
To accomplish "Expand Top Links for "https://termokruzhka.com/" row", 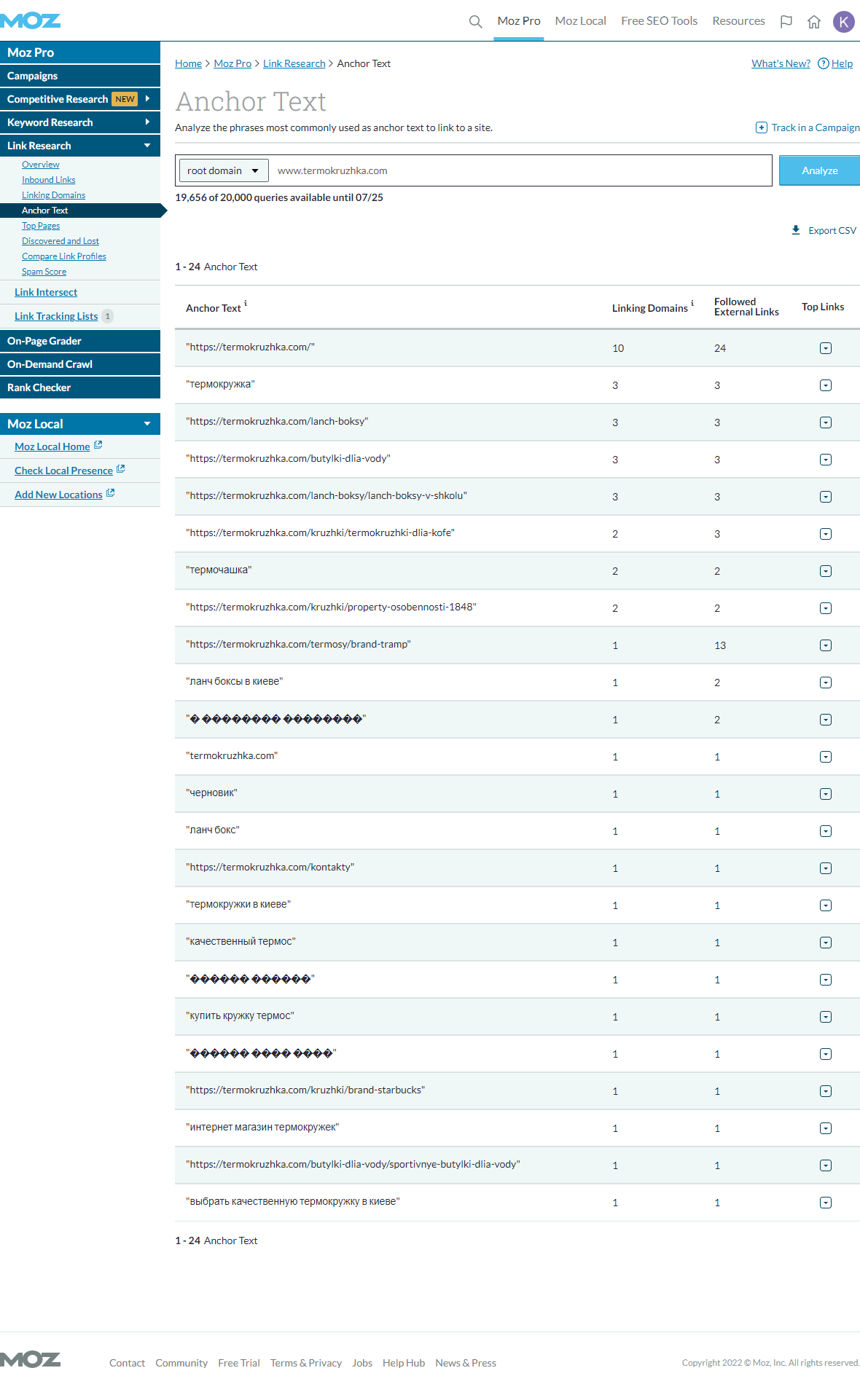I will (826, 348).
